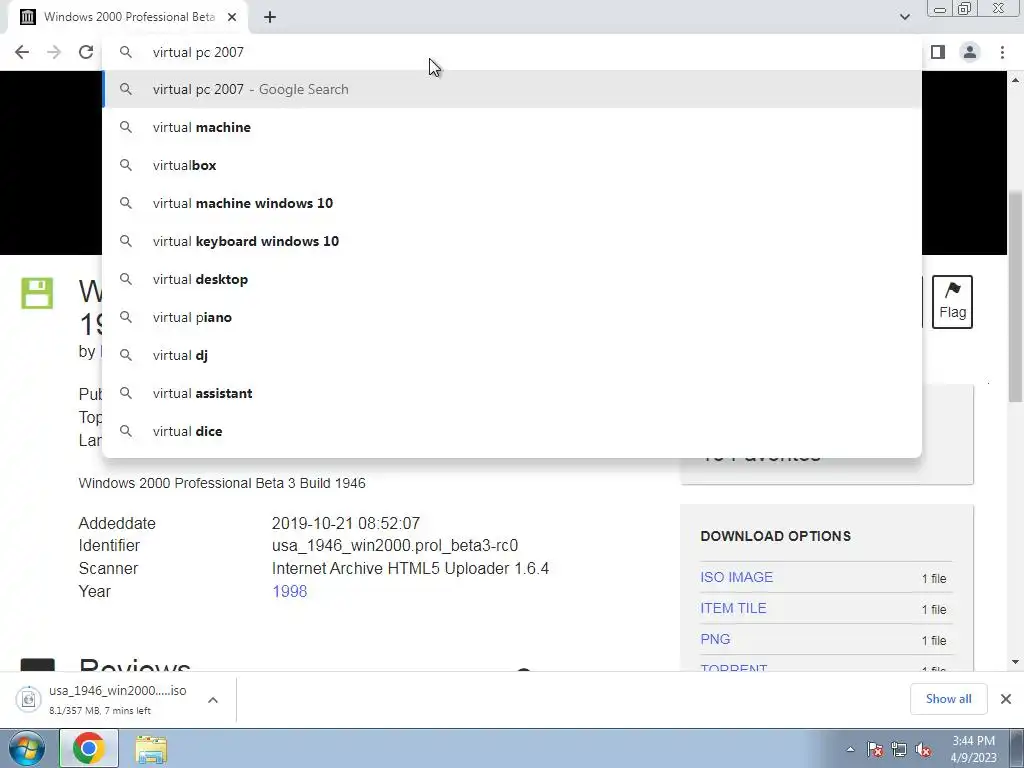1024x768 pixels.
Task: Open a new browser tab
Action: click(270, 17)
